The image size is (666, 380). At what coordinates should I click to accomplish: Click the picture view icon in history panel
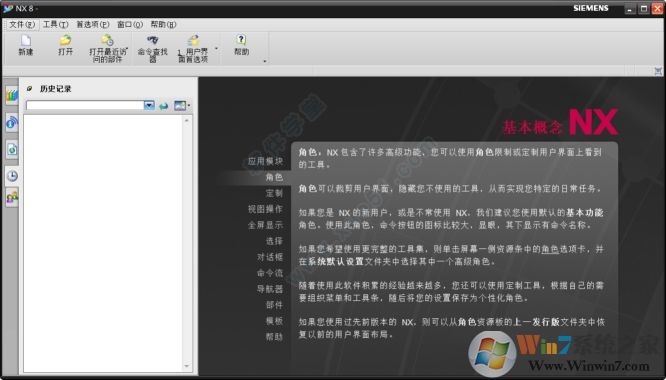[180, 106]
